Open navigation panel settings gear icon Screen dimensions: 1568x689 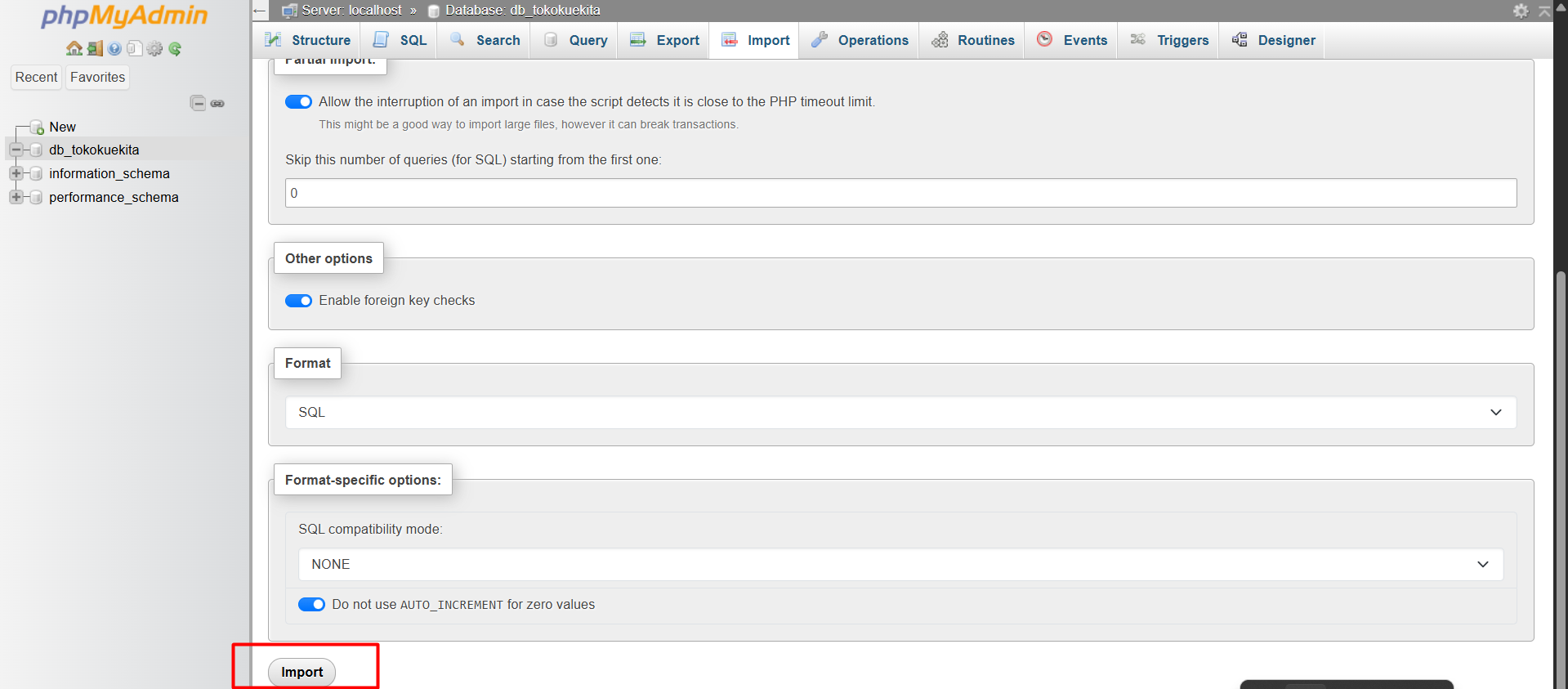pyautogui.click(x=154, y=49)
